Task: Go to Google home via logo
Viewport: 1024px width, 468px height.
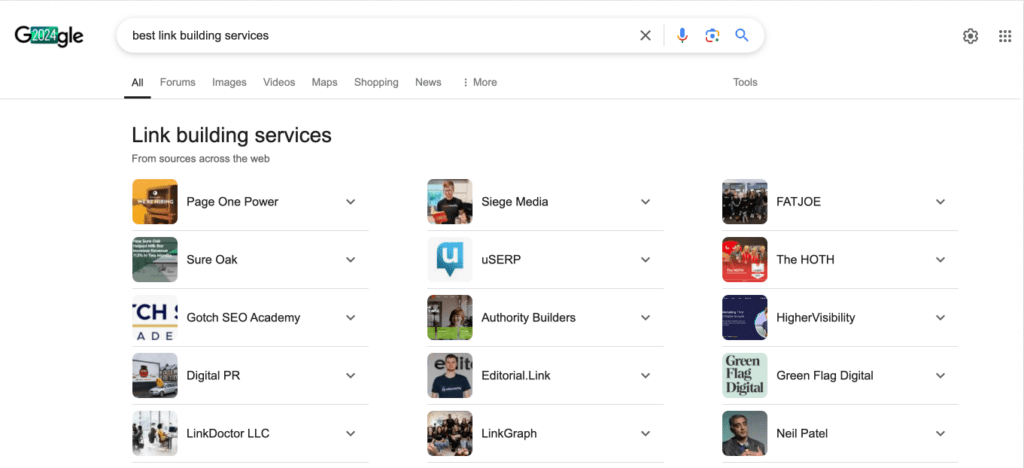Action: [49, 35]
